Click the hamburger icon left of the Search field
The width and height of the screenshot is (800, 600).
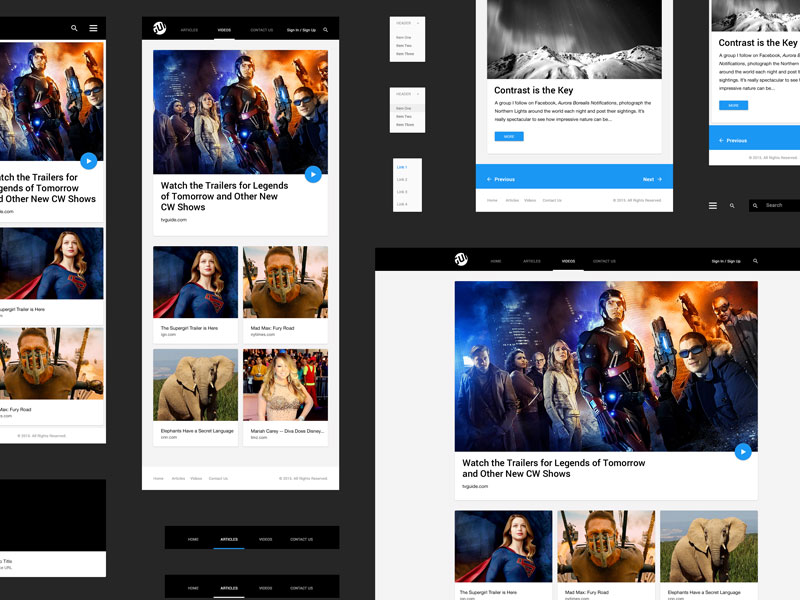point(713,205)
